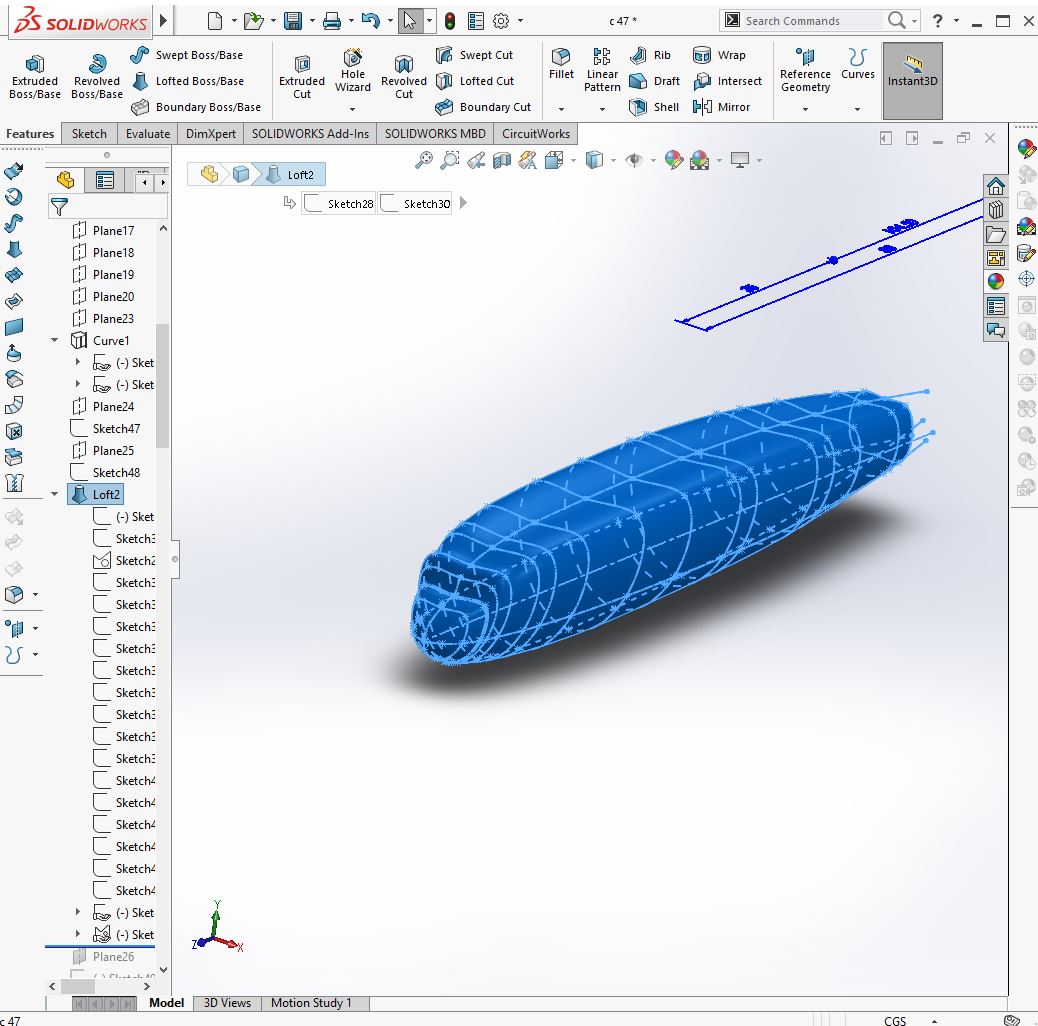The width and height of the screenshot is (1038, 1026).
Task: Choose Boundary Boss/Base feature
Action: point(196,107)
